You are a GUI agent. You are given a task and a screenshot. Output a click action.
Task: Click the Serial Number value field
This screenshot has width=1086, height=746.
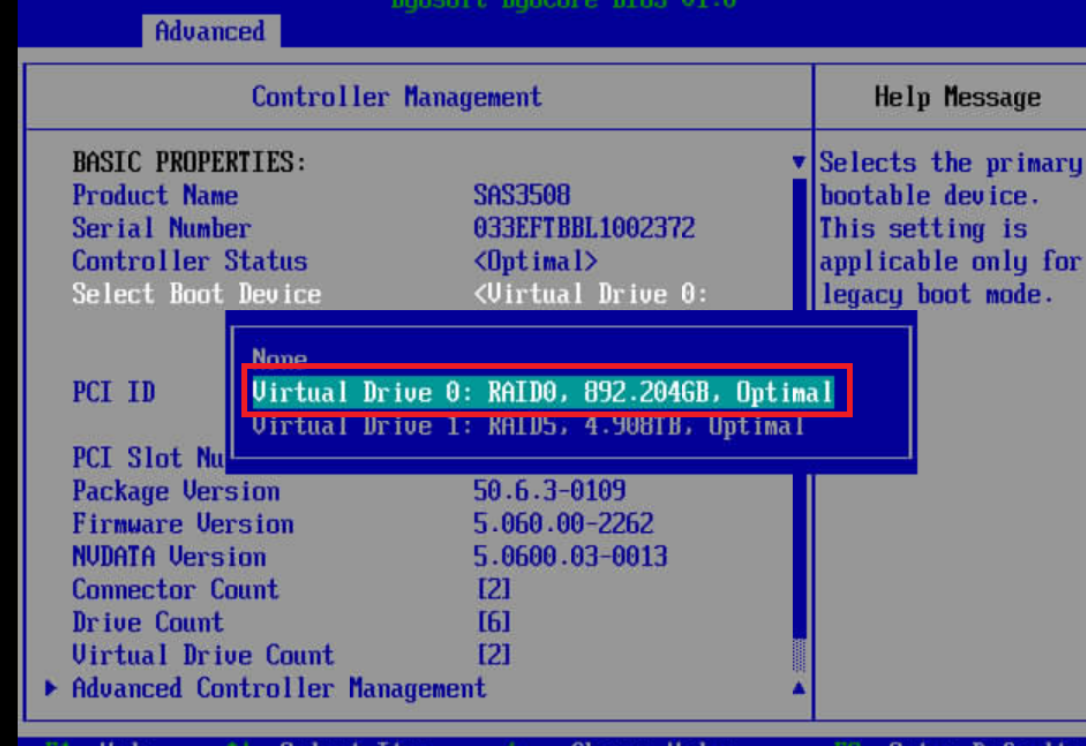click(x=583, y=228)
